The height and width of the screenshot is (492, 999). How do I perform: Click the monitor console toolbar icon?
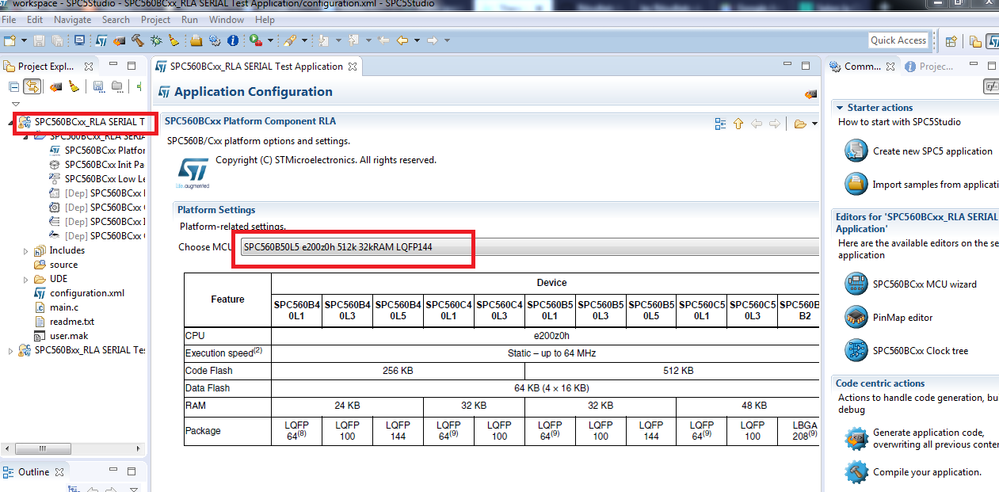click(79, 40)
